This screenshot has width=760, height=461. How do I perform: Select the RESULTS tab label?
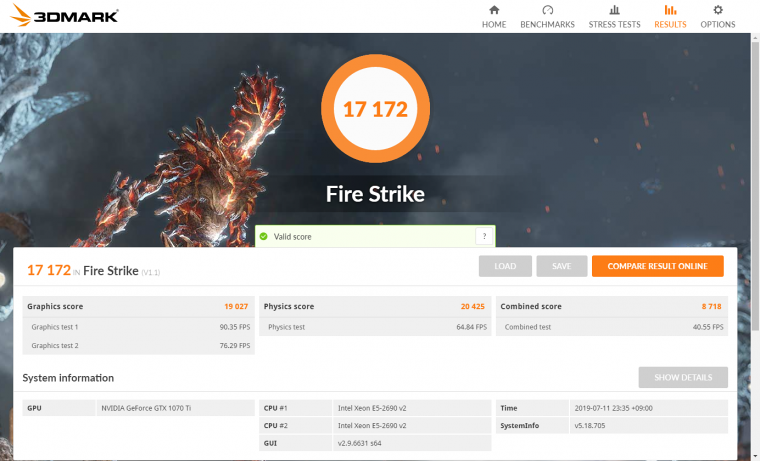[x=670, y=24]
